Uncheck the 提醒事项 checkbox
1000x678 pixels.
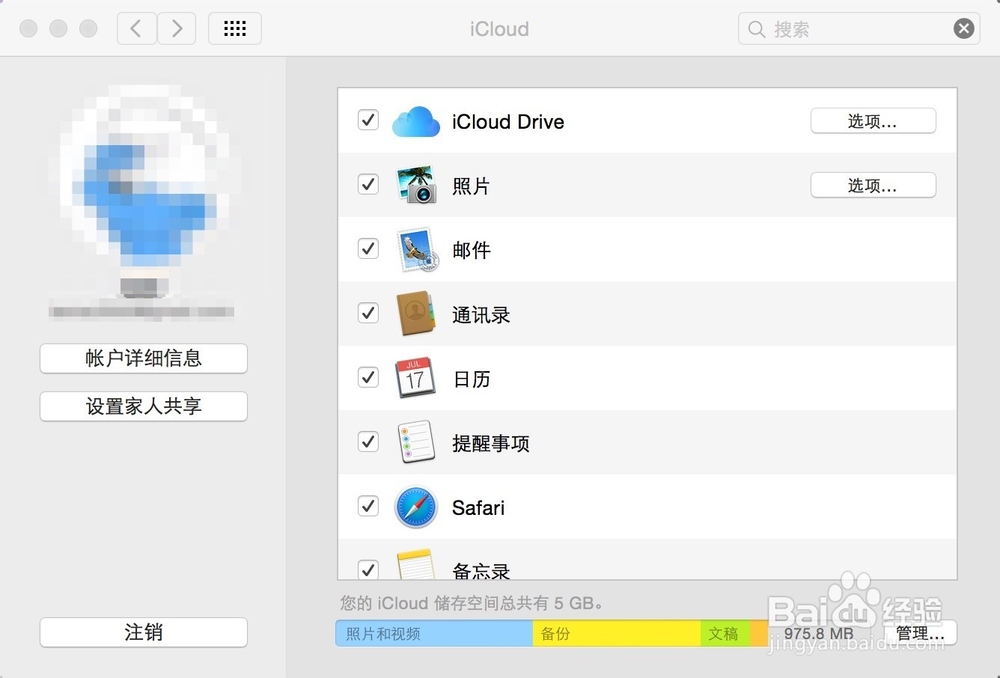pyautogui.click(x=368, y=441)
